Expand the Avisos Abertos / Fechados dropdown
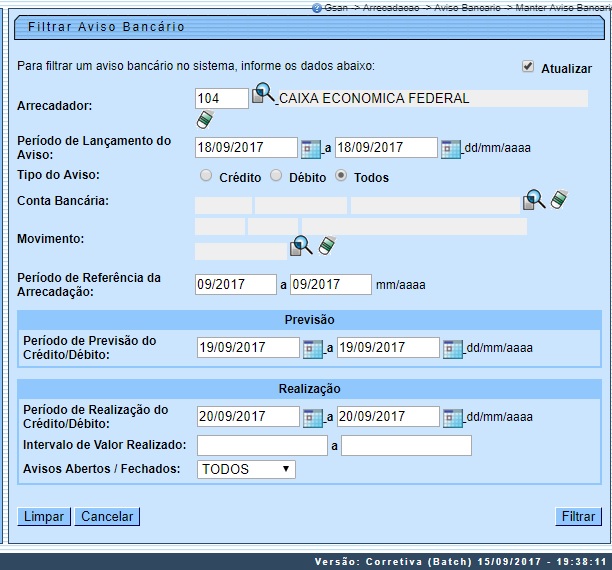The image size is (612, 570). click(246, 468)
